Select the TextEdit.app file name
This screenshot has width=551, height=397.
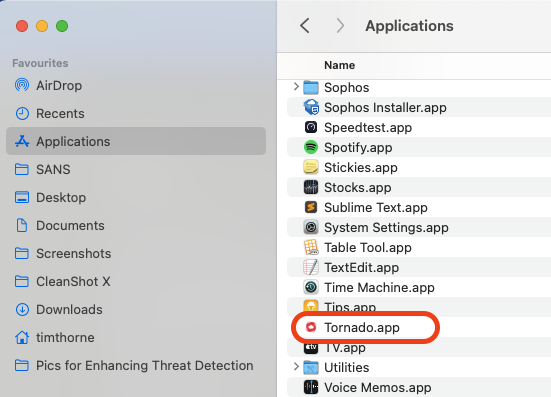click(x=361, y=268)
